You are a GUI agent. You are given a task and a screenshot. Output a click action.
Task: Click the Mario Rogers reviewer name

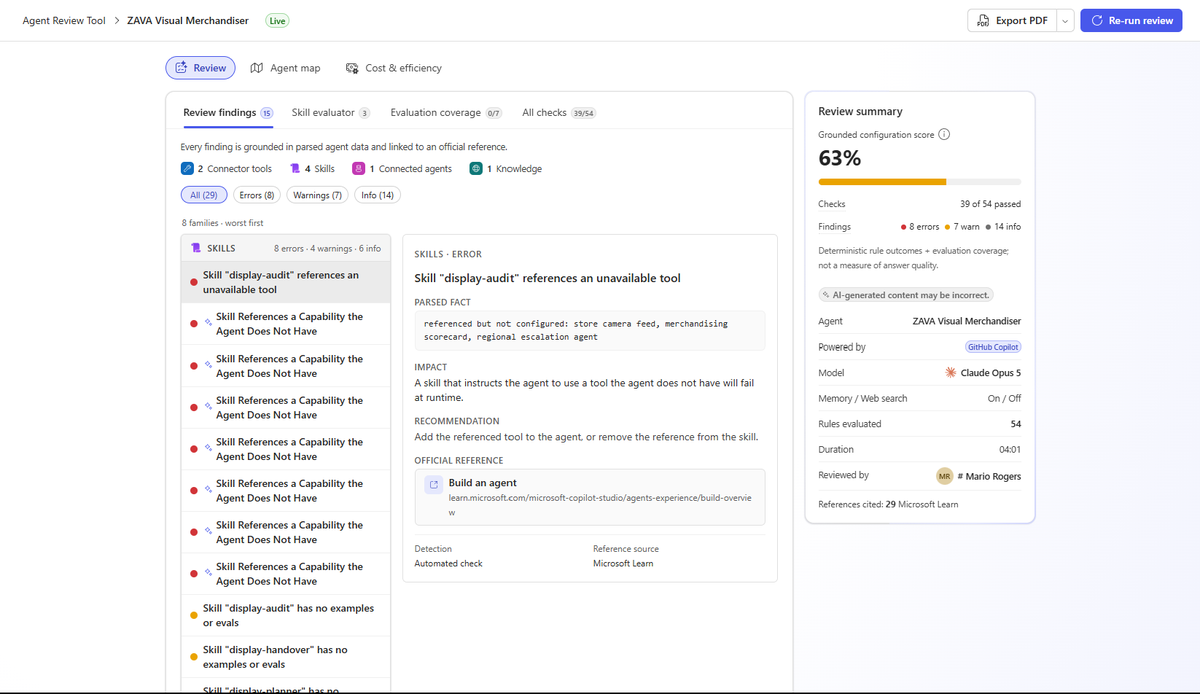tap(989, 476)
